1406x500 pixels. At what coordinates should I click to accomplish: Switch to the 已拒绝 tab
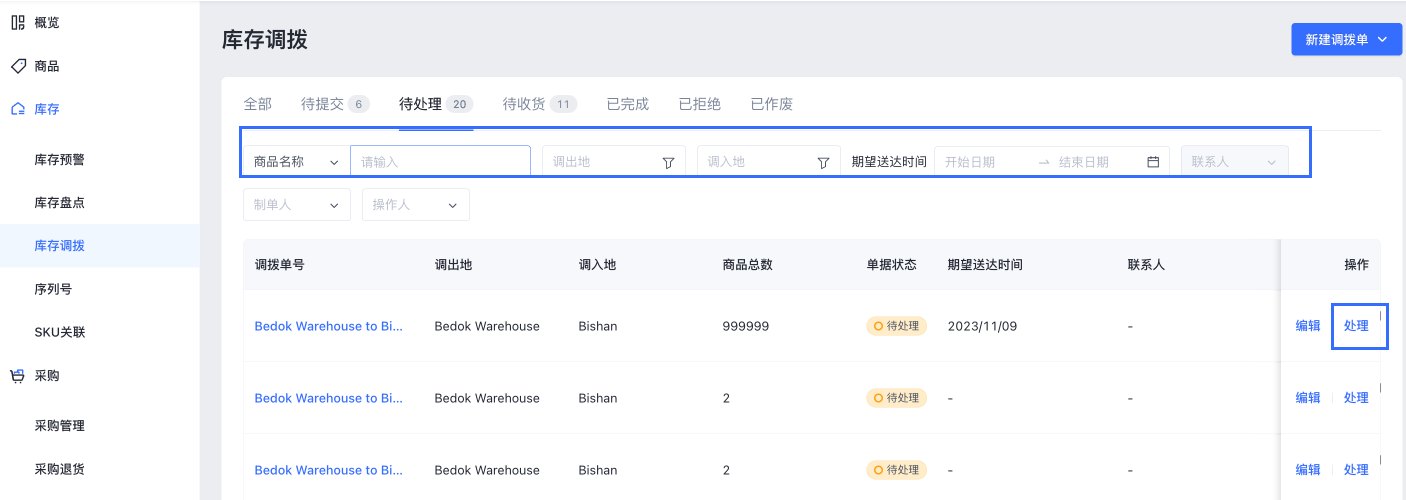(700, 104)
